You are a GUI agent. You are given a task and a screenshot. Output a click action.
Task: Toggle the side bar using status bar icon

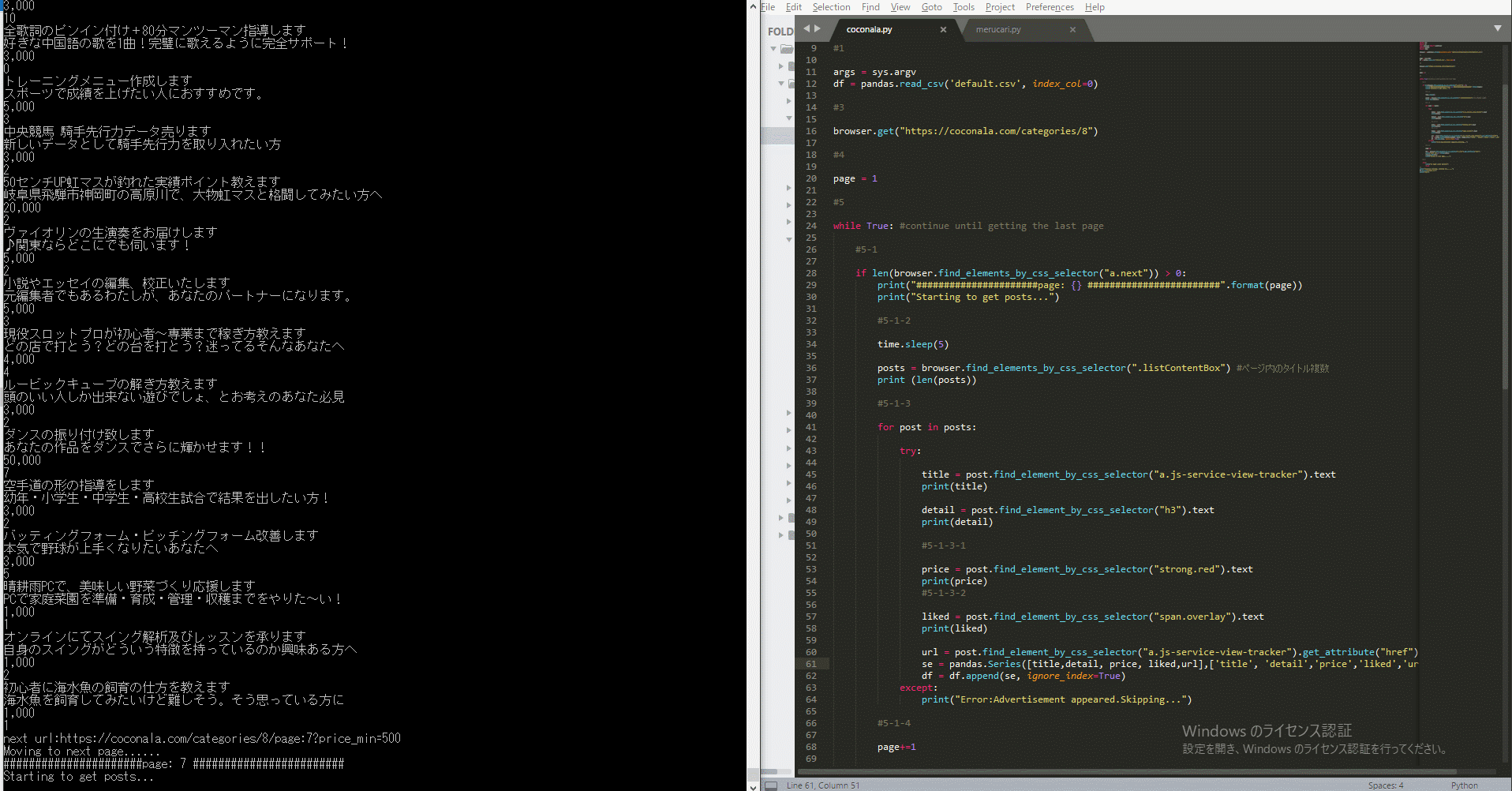pyautogui.click(x=771, y=785)
